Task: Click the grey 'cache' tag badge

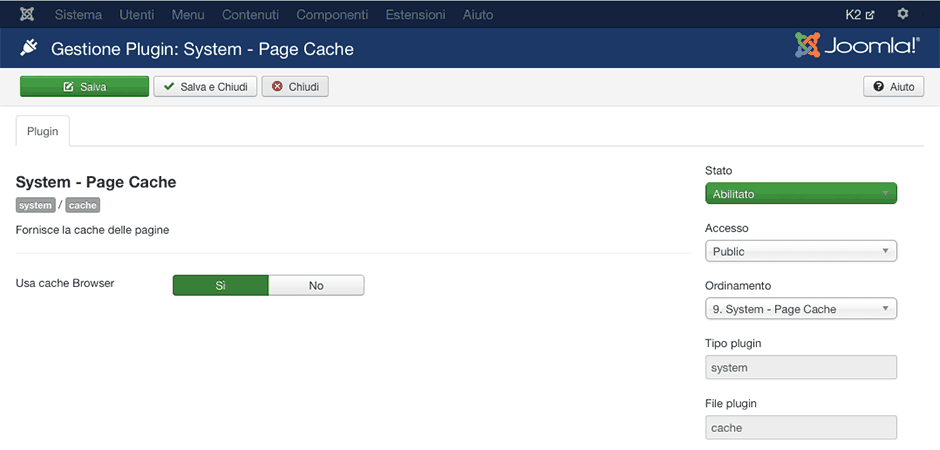Action: pos(83,205)
